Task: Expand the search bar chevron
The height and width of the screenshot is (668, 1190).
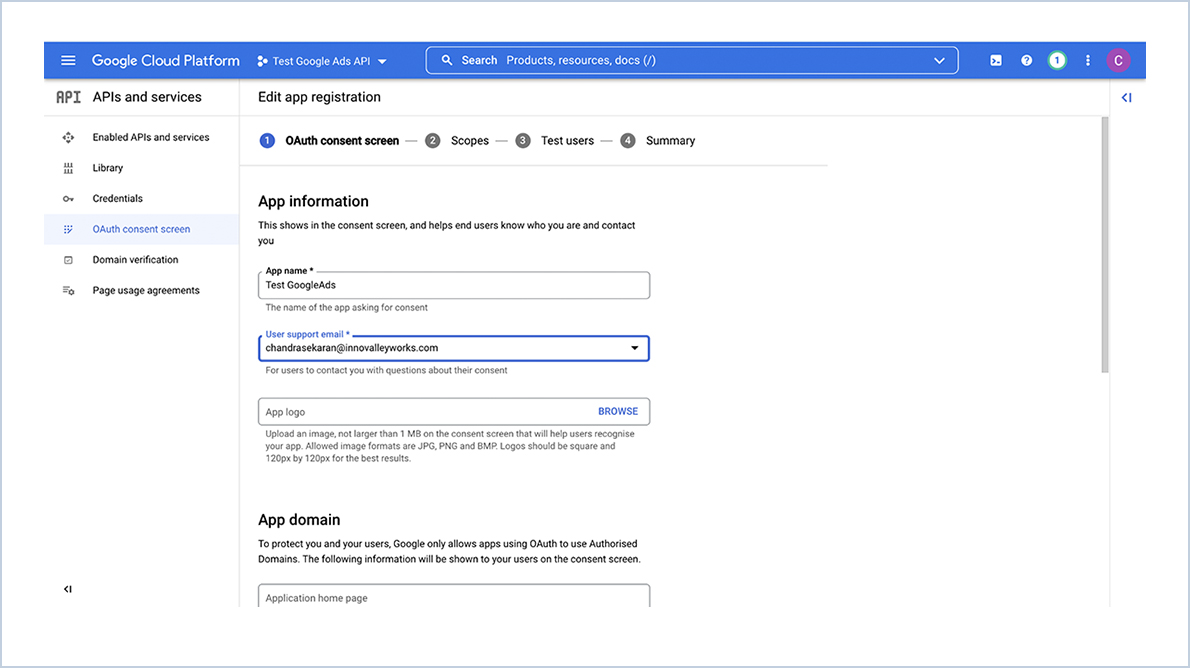Action: 939,60
